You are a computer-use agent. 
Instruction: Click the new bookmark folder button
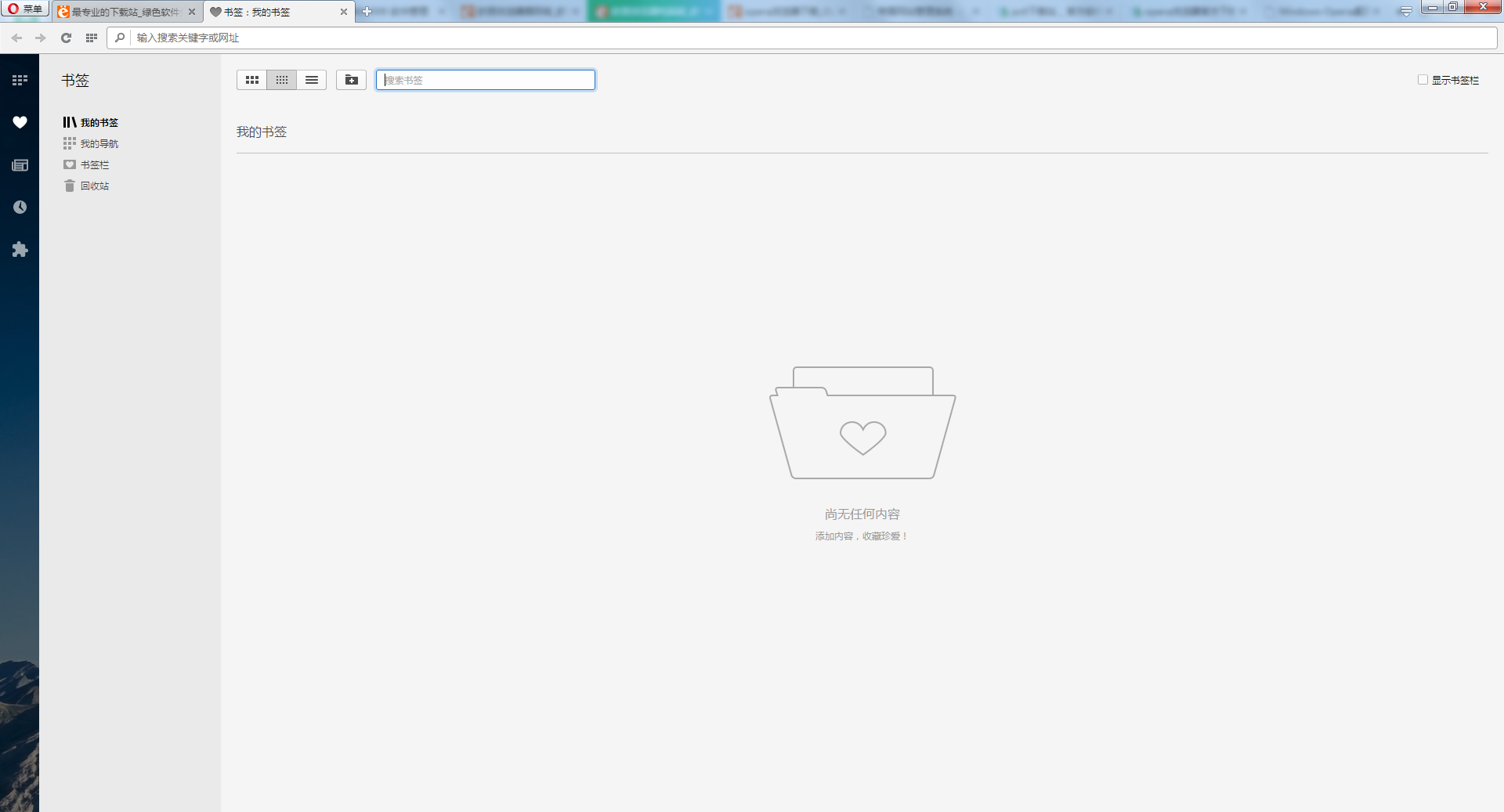pos(351,80)
